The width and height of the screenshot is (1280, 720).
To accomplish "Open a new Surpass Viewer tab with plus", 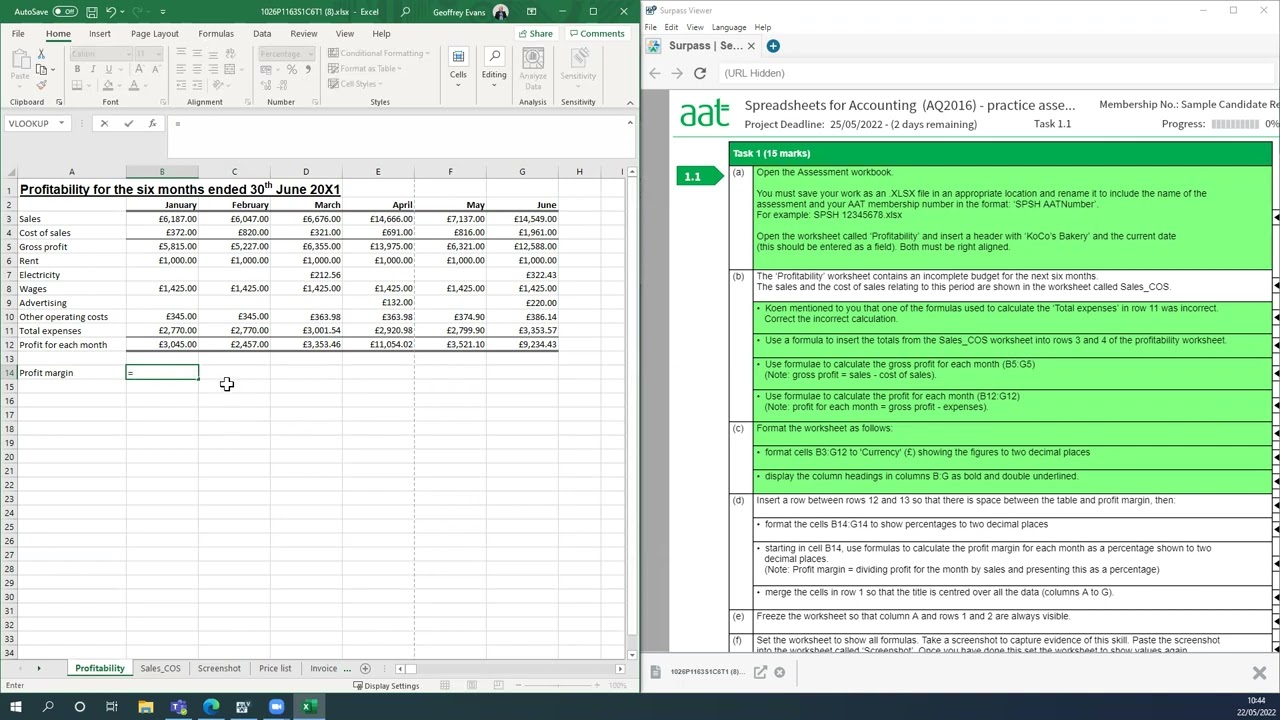I will click(773, 46).
